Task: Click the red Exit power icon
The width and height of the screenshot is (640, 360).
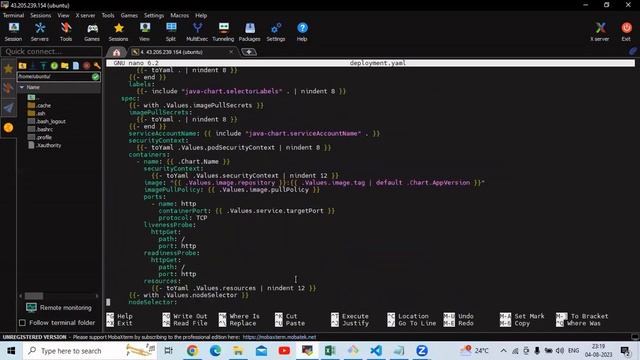Action: pyautogui.click(x=626, y=32)
